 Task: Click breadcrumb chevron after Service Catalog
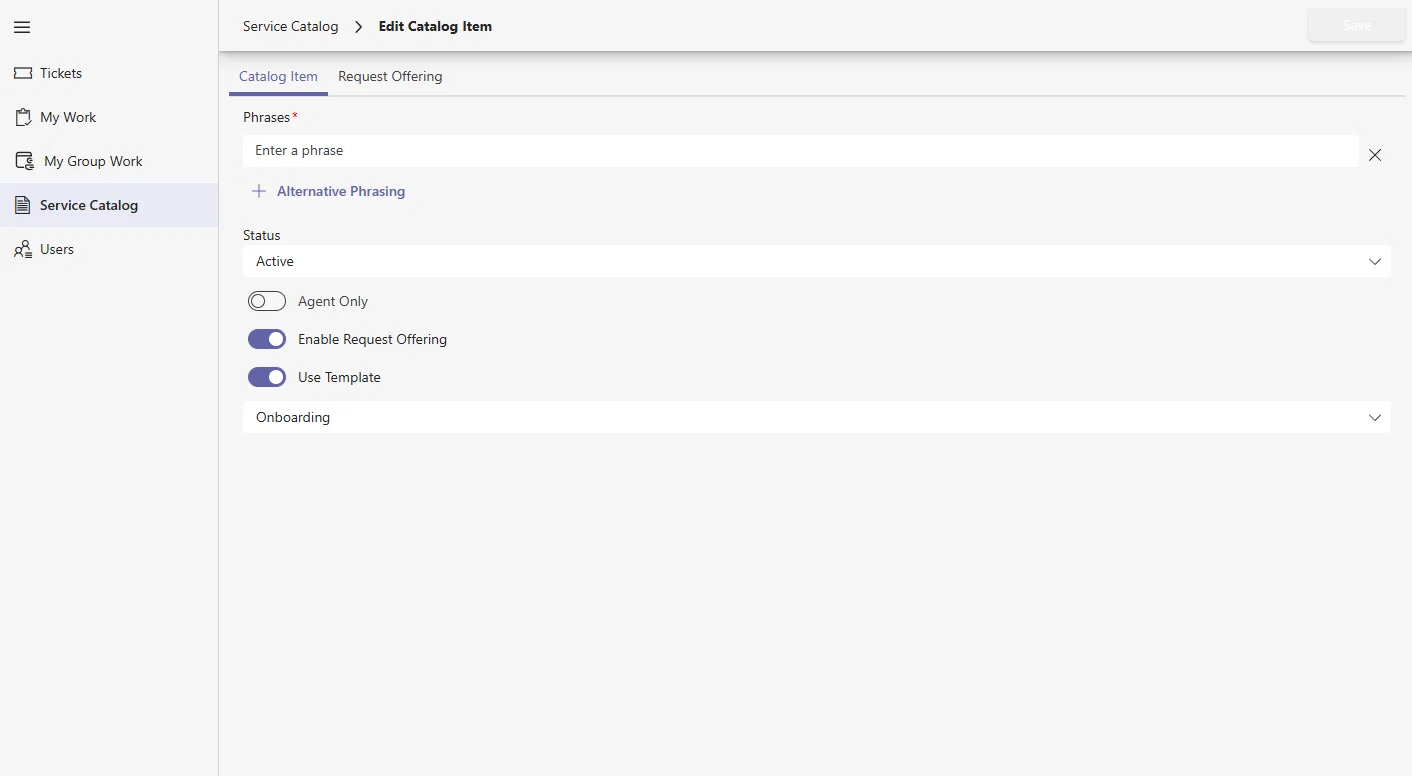pos(359,27)
